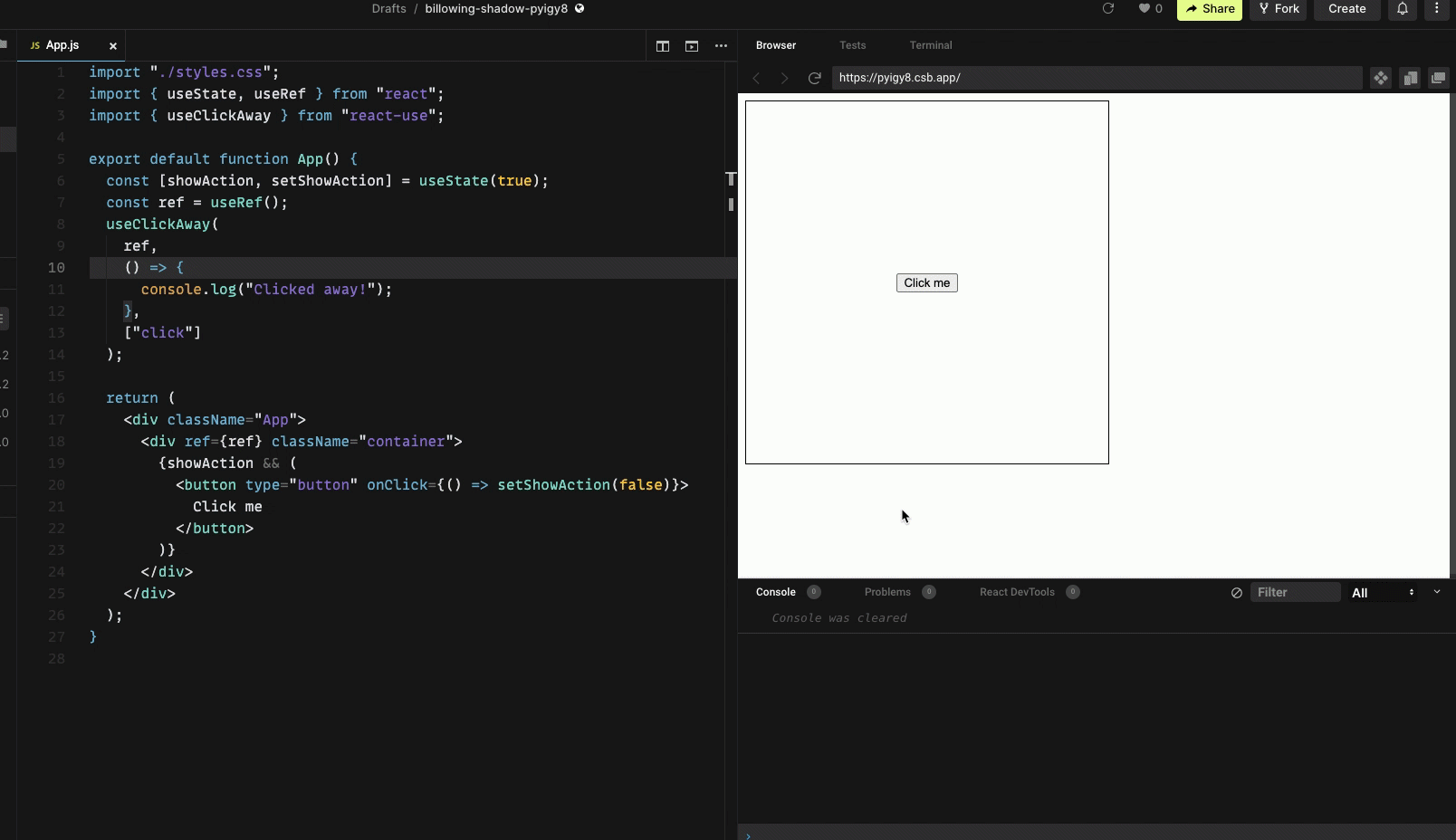Click the responsive preview icon in address bar row
This screenshot has height=840, width=1456.
[x=1410, y=78]
